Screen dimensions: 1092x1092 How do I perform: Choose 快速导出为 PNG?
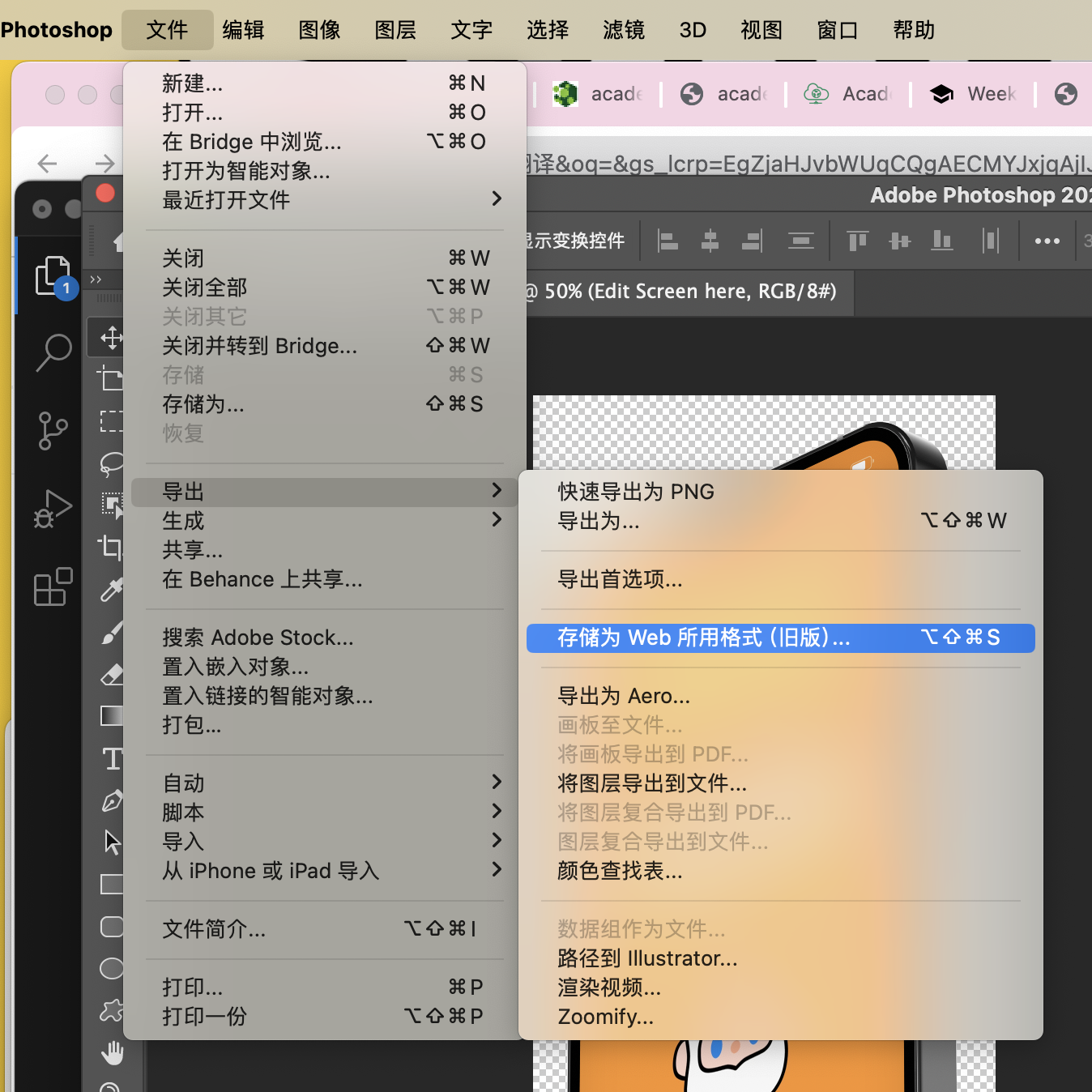click(781, 491)
